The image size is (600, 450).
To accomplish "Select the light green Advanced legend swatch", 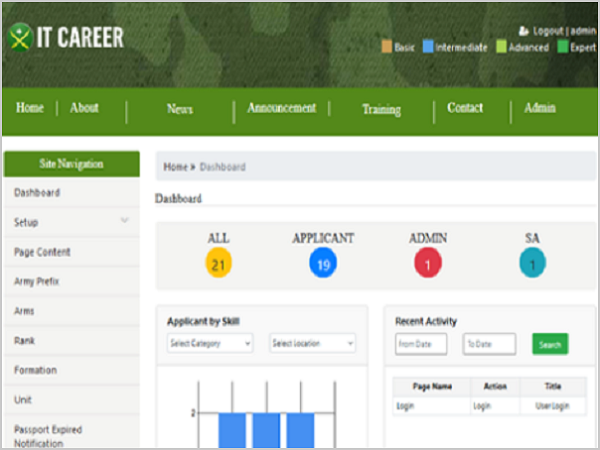I will click(x=501, y=47).
